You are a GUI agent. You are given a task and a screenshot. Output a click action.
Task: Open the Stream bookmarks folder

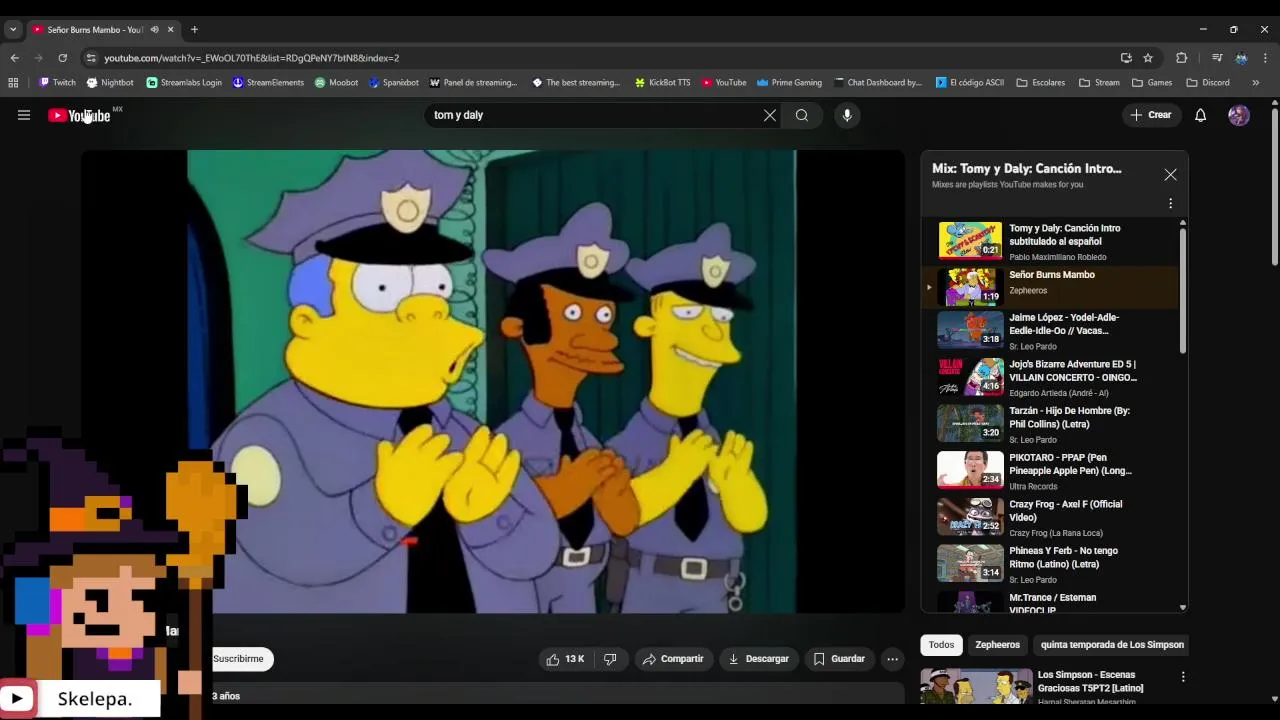[1099, 83]
